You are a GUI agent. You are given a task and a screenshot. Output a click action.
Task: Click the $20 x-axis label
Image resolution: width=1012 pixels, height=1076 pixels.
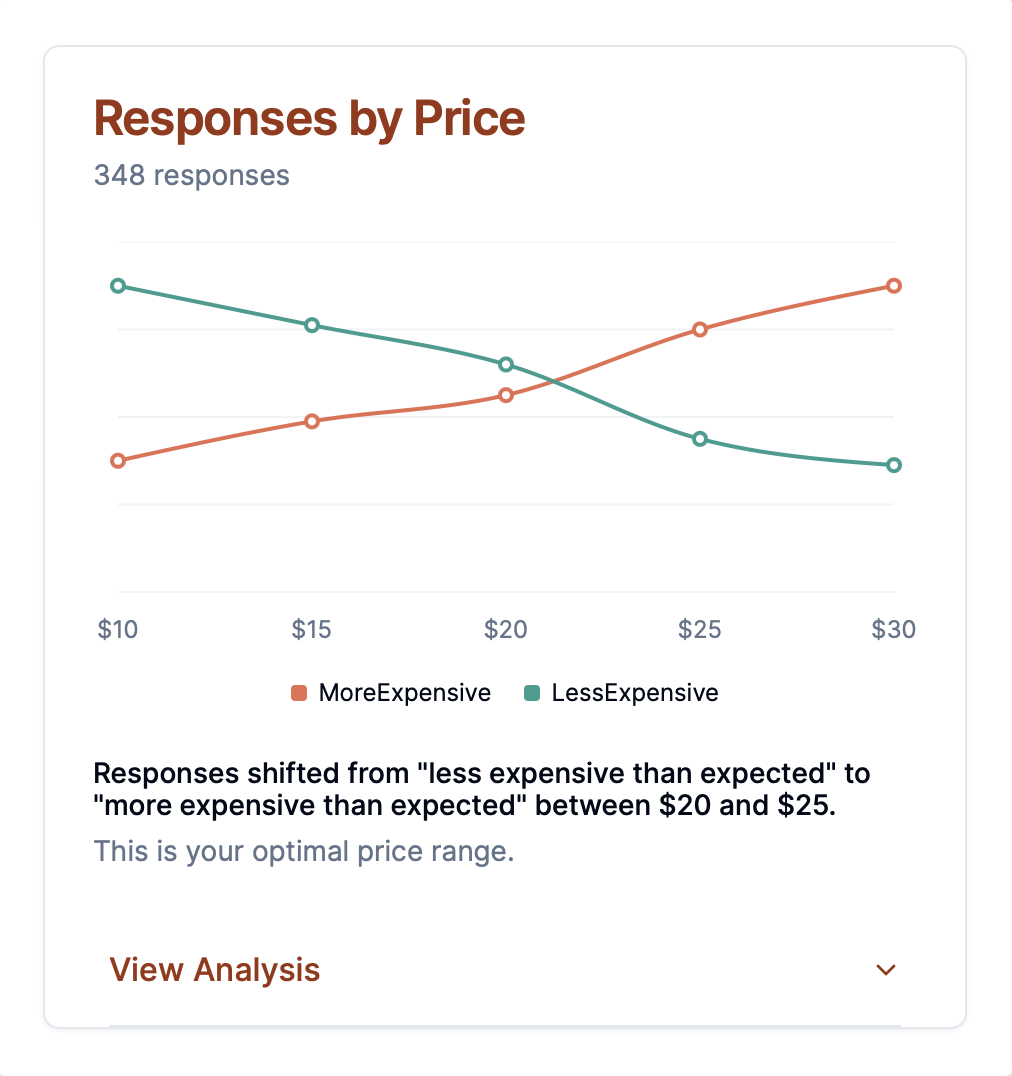pyautogui.click(x=506, y=630)
